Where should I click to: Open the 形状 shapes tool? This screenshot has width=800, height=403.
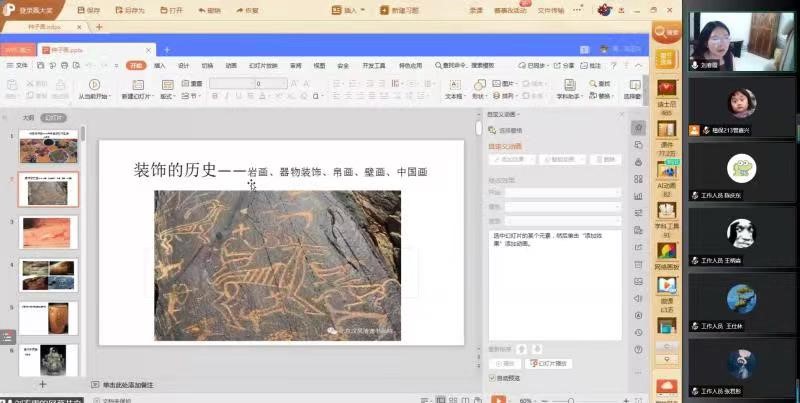tap(479, 86)
